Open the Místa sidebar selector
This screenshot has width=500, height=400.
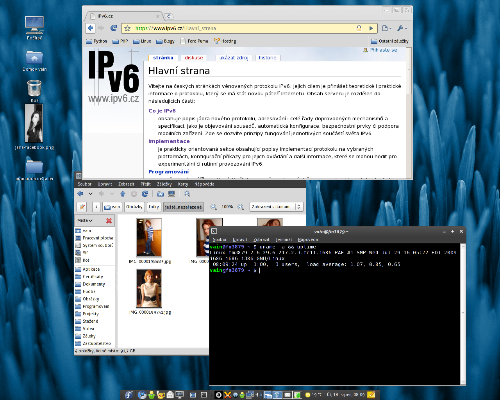point(85,221)
